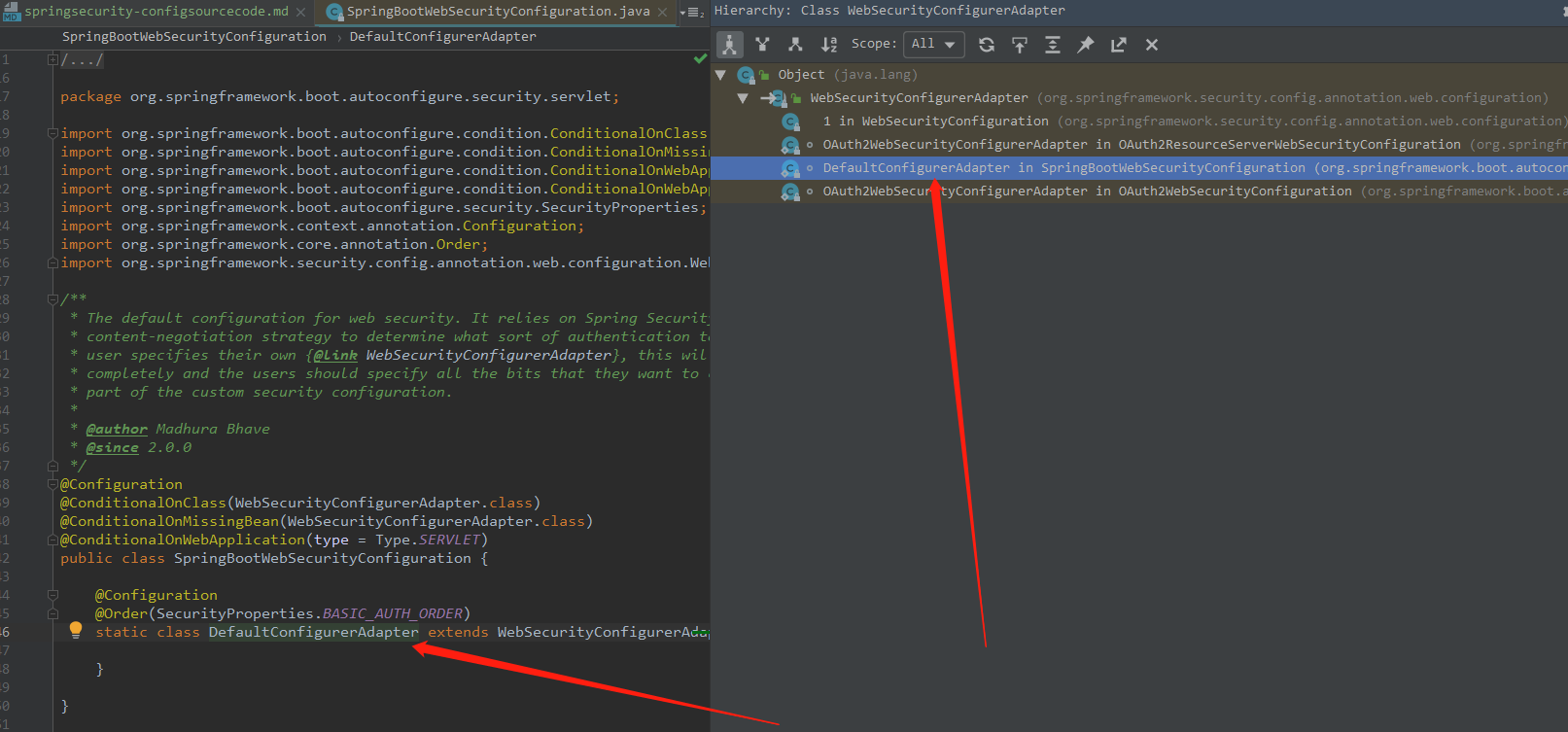Collapse the import statements fold marker

52,133
